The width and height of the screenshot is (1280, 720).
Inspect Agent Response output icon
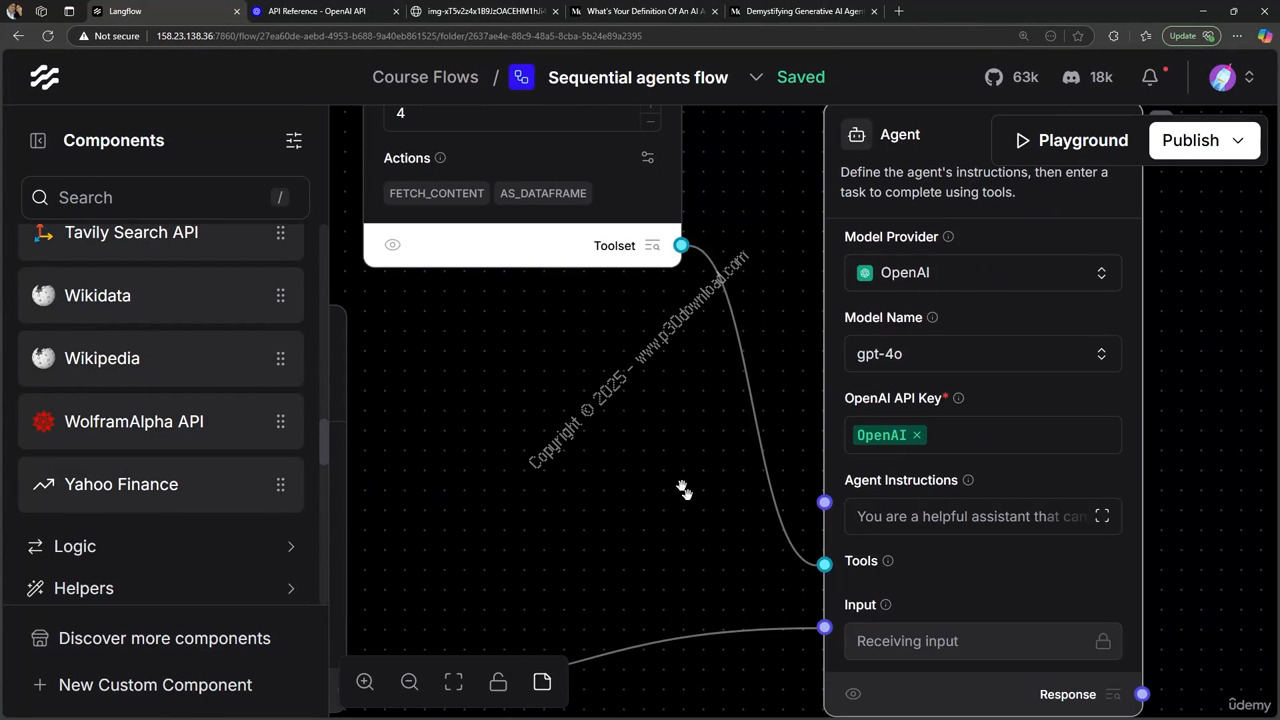click(x=1113, y=695)
